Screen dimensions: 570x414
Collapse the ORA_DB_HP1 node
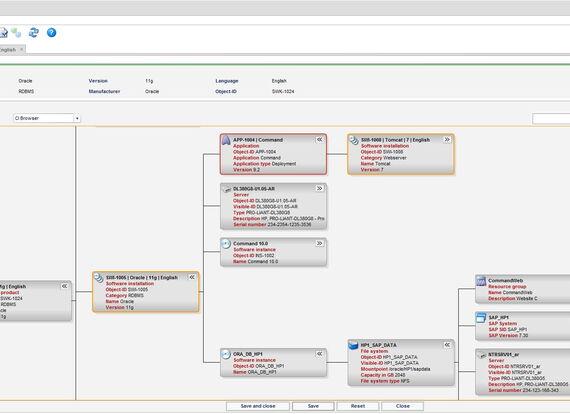click(x=320, y=354)
